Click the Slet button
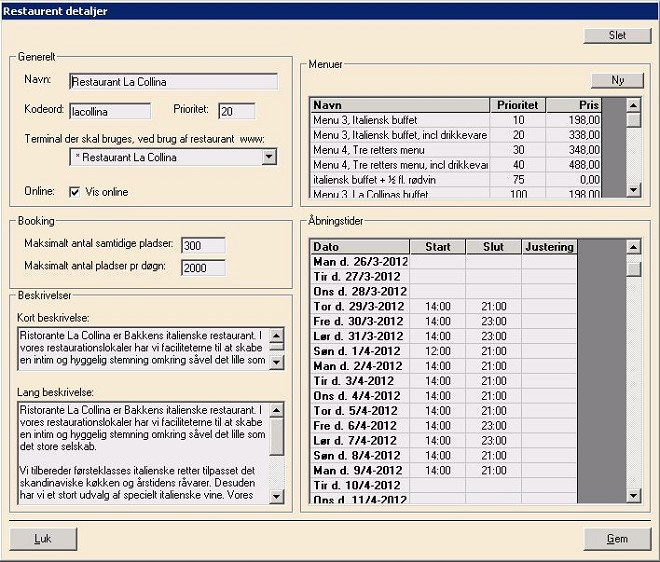This screenshot has width=660, height=562. [x=617, y=35]
